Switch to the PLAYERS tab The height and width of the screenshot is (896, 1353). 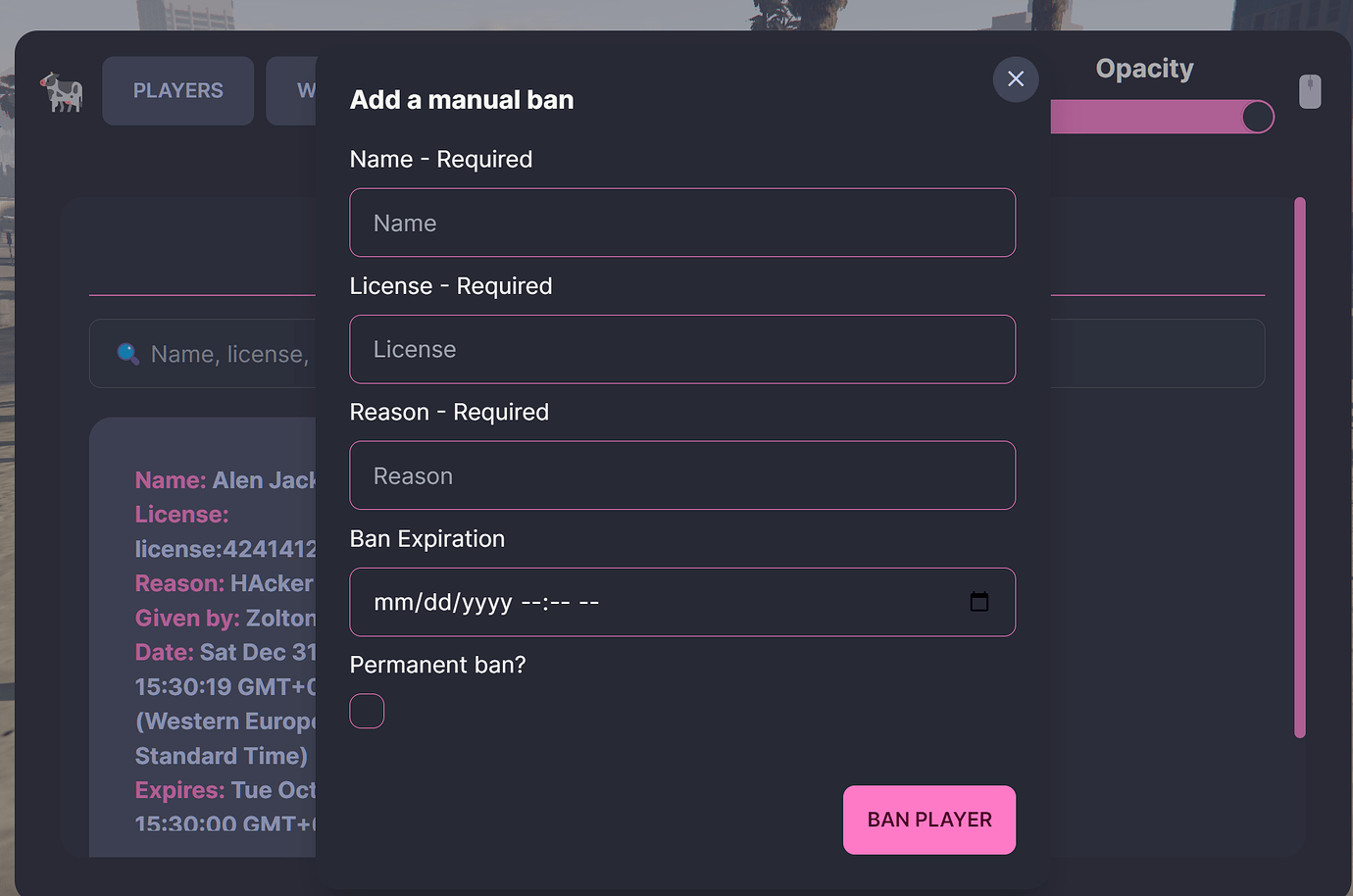pos(177,90)
